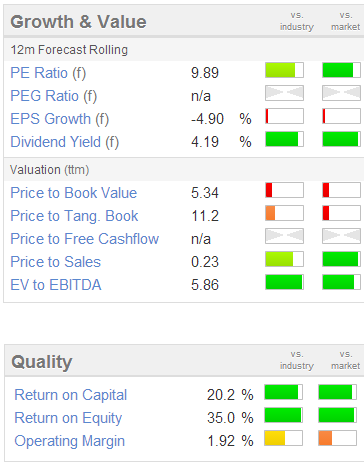Open the PEG Ratio (f) link
This screenshot has width=364, height=467.
pyautogui.click(x=54, y=96)
